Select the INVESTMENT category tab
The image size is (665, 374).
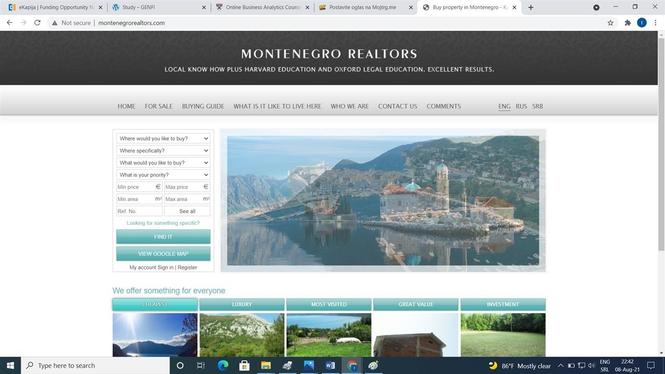[x=503, y=304]
